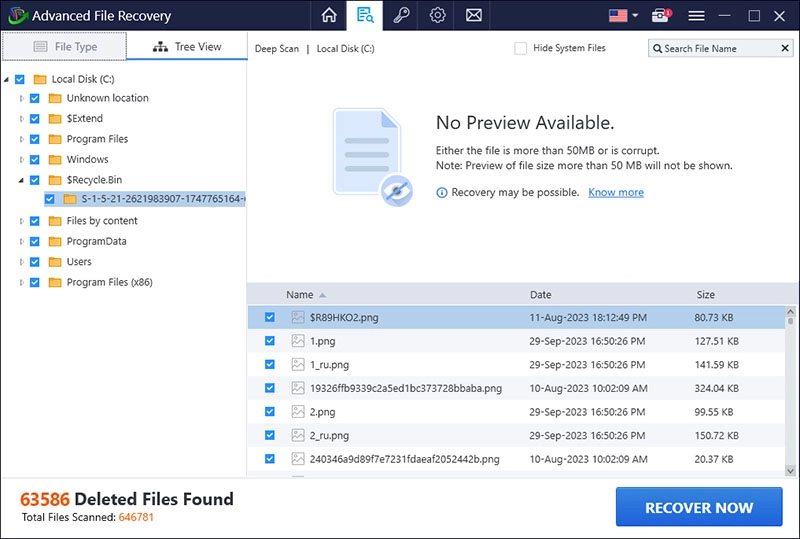
Task: Collapse the Local Disk (C:) tree node
Action: coord(6,79)
